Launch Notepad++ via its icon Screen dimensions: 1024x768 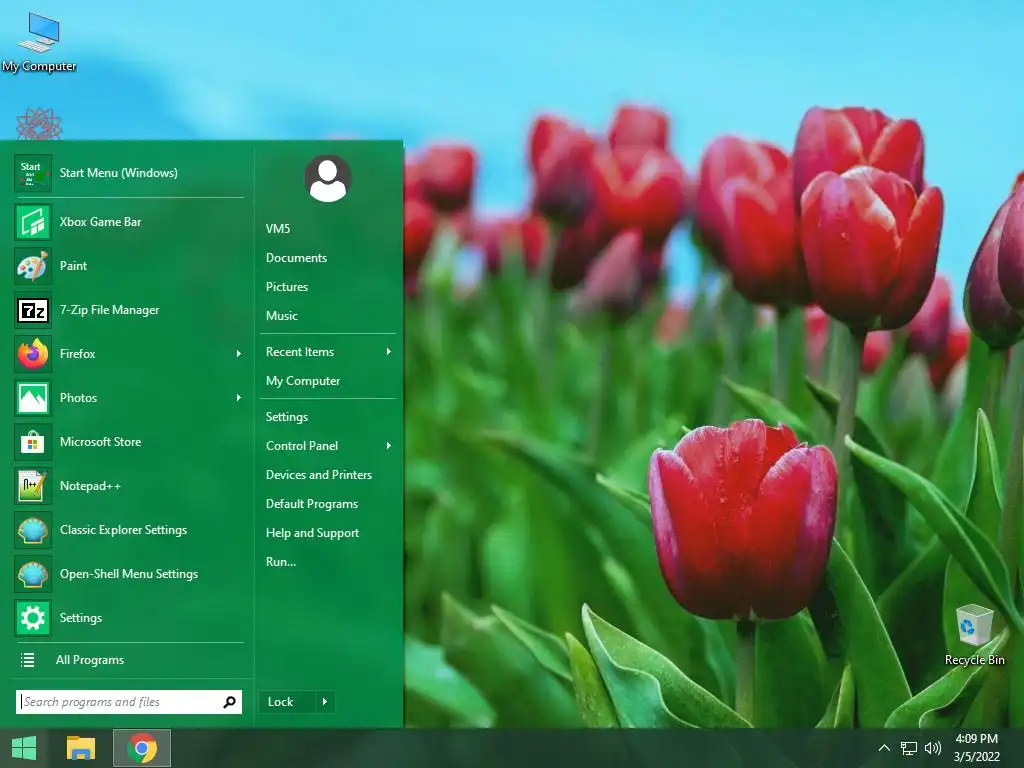[x=32, y=486]
